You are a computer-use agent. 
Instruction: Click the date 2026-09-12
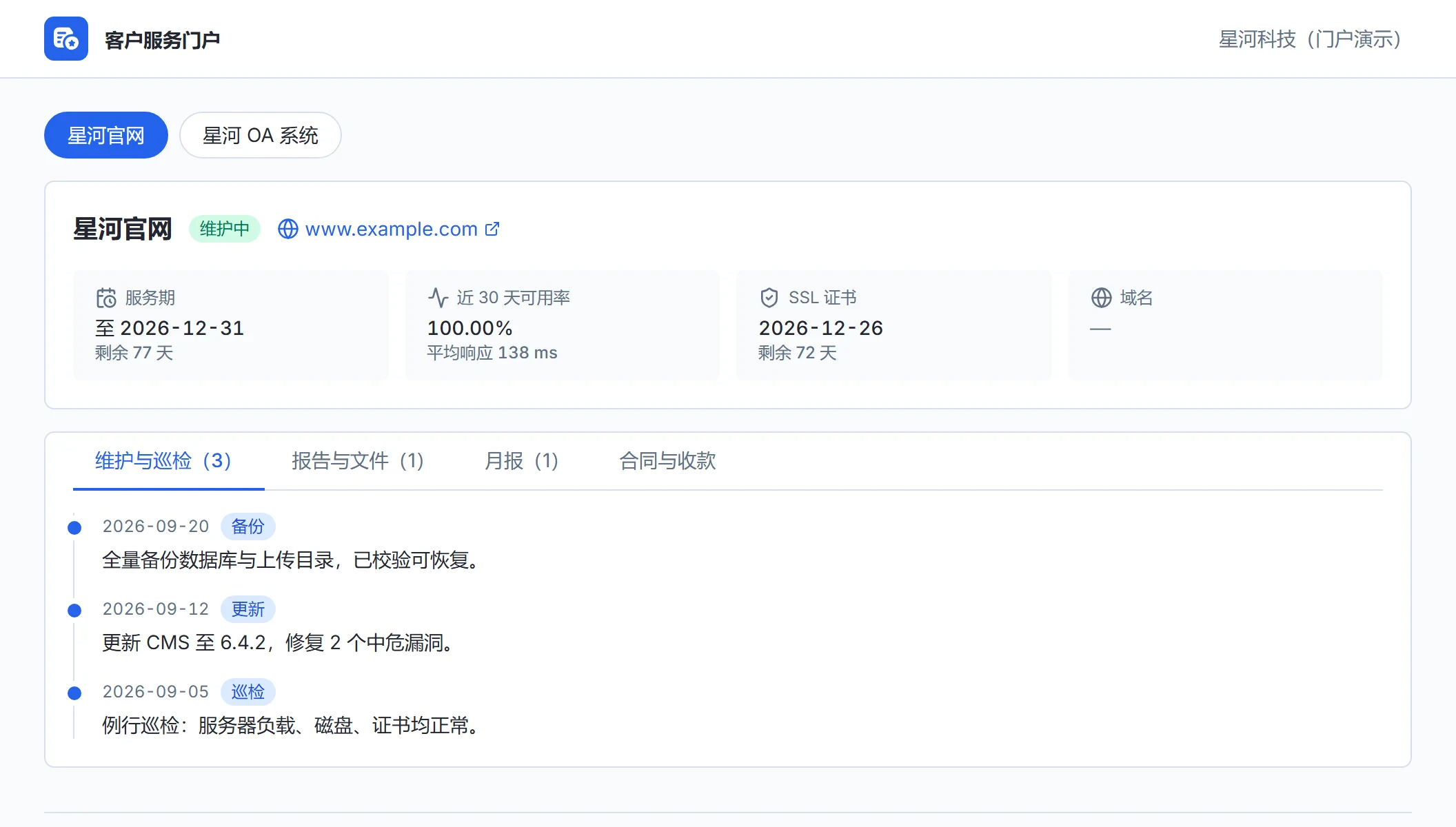(x=156, y=609)
